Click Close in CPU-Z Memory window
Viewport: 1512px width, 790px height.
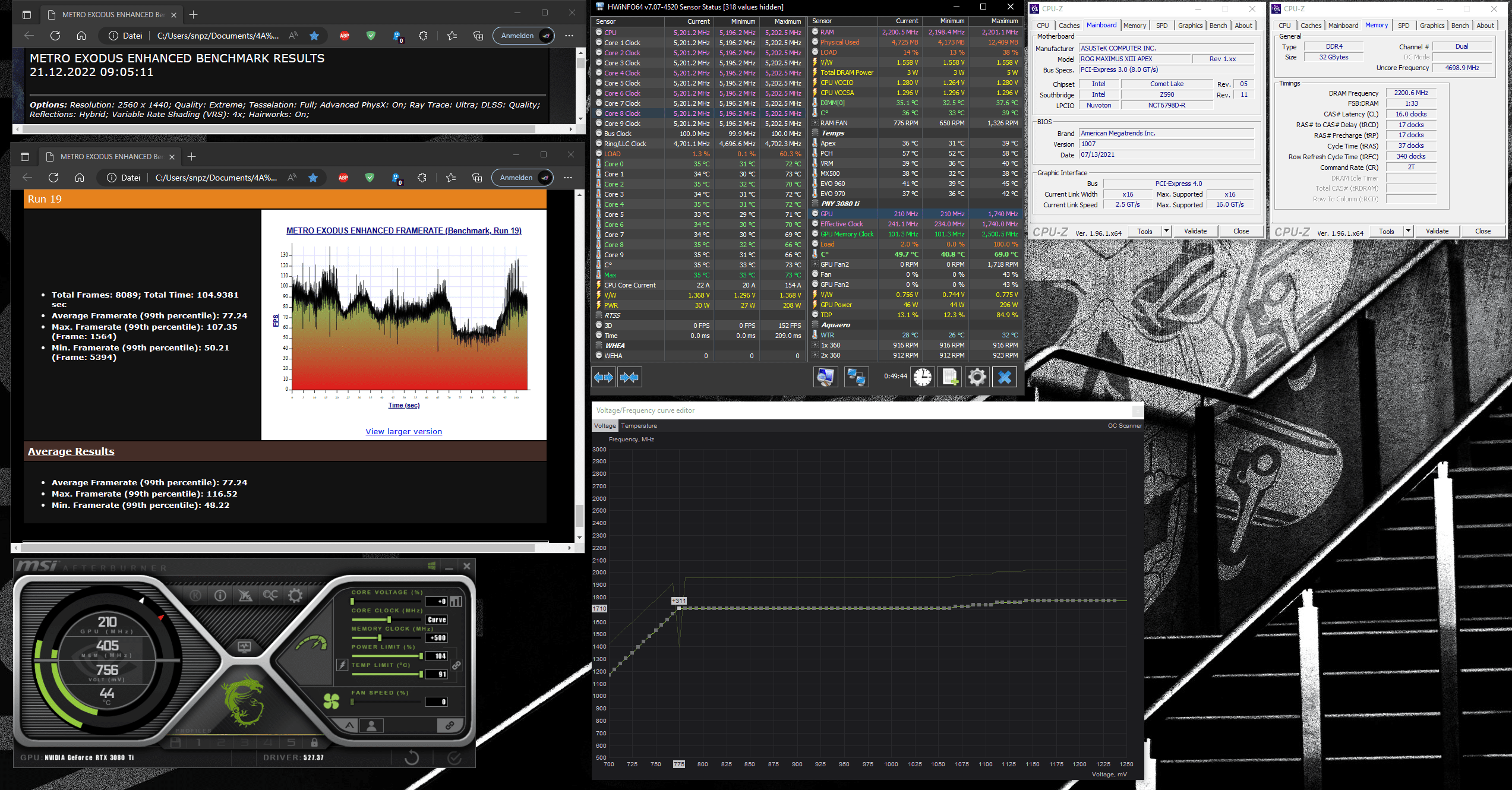pos(1482,231)
